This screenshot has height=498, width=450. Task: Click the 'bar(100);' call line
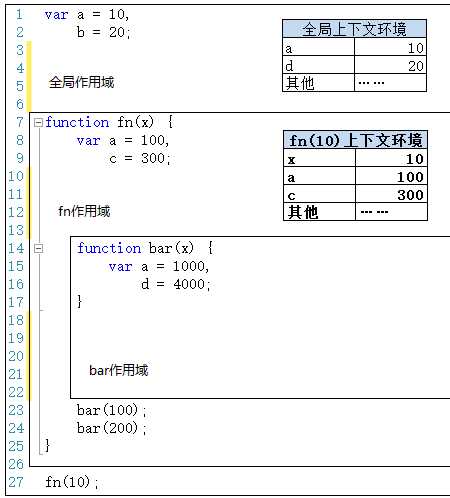pyautogui.click(x=111, y=410)
